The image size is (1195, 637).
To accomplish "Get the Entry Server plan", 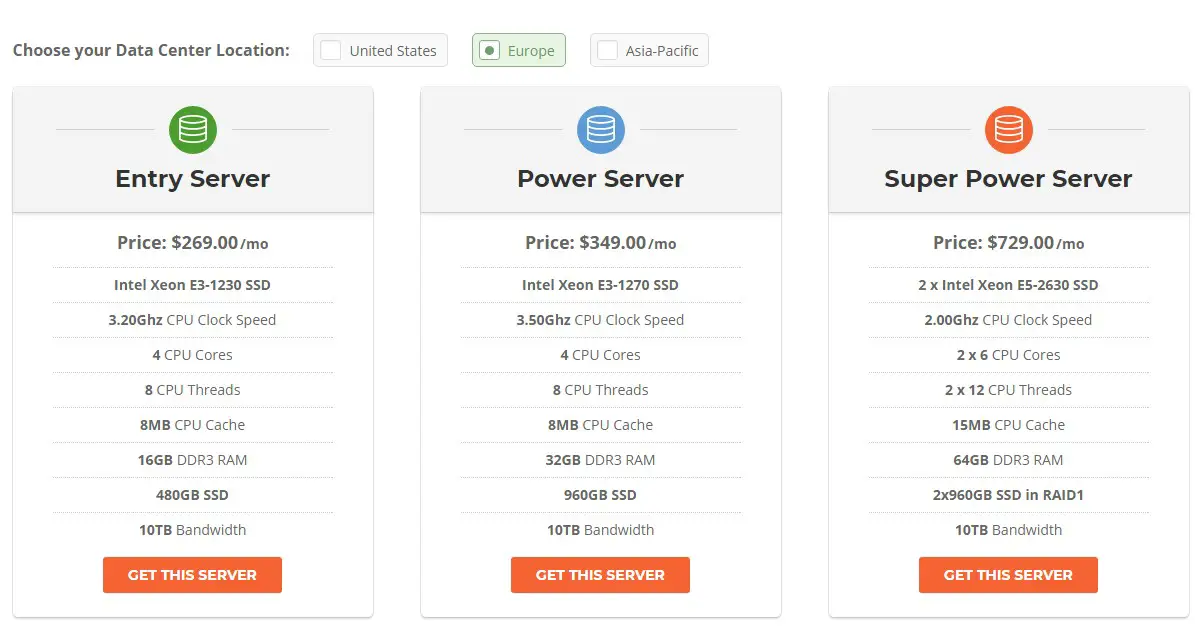I will coord(192,575).
